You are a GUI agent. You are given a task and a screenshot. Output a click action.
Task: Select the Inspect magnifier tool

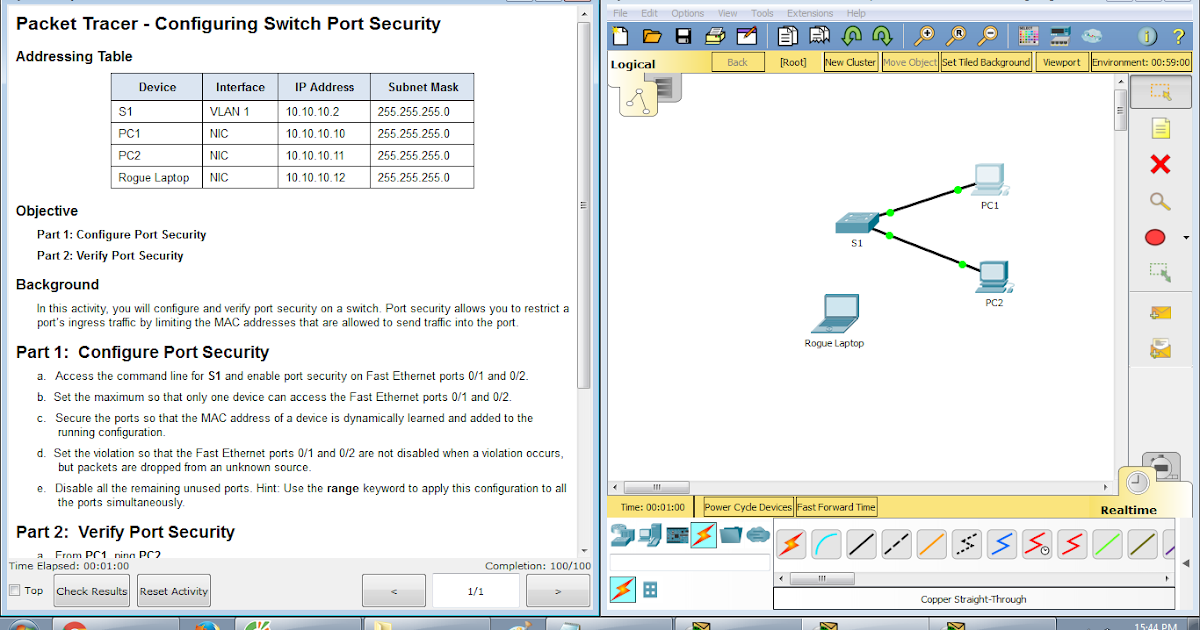[x=1160, y=201]
